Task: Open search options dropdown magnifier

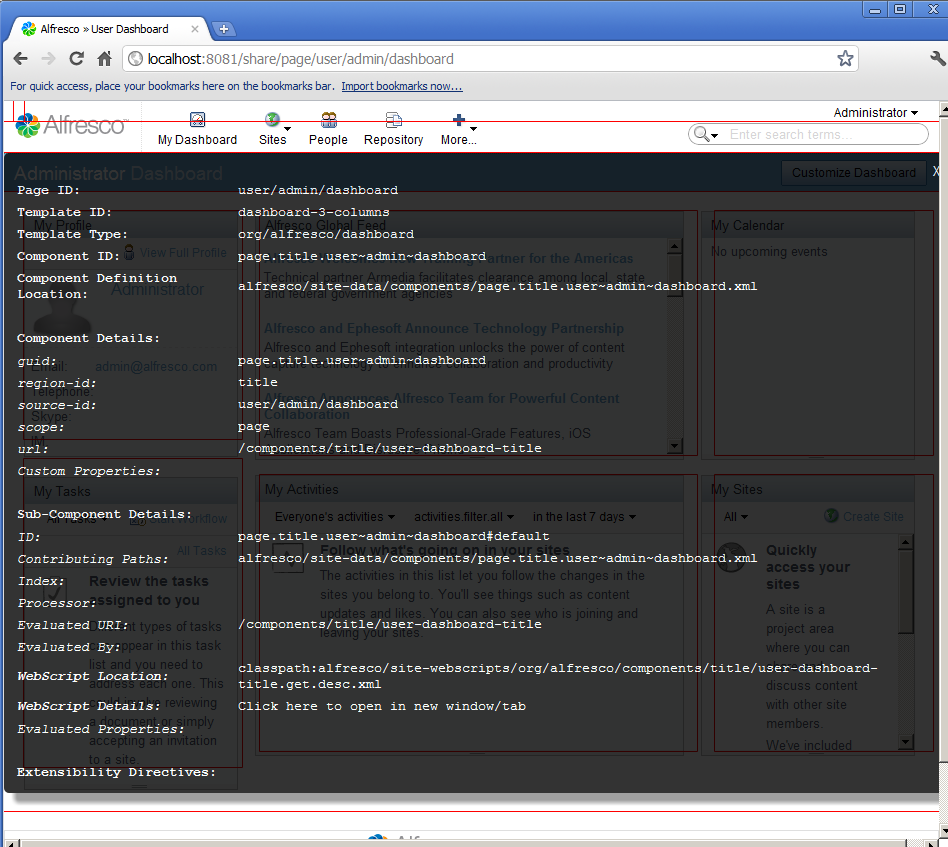Action: (705, 134)
